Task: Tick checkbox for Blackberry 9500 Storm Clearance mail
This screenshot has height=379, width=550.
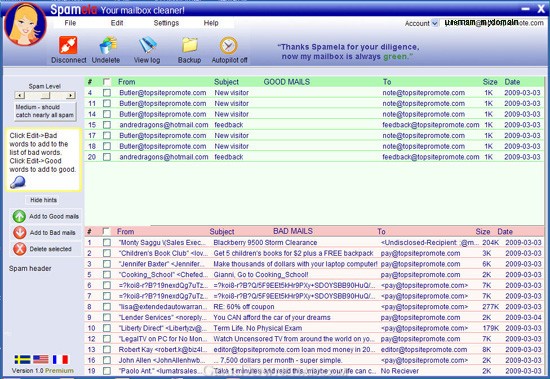Action: 107,242
